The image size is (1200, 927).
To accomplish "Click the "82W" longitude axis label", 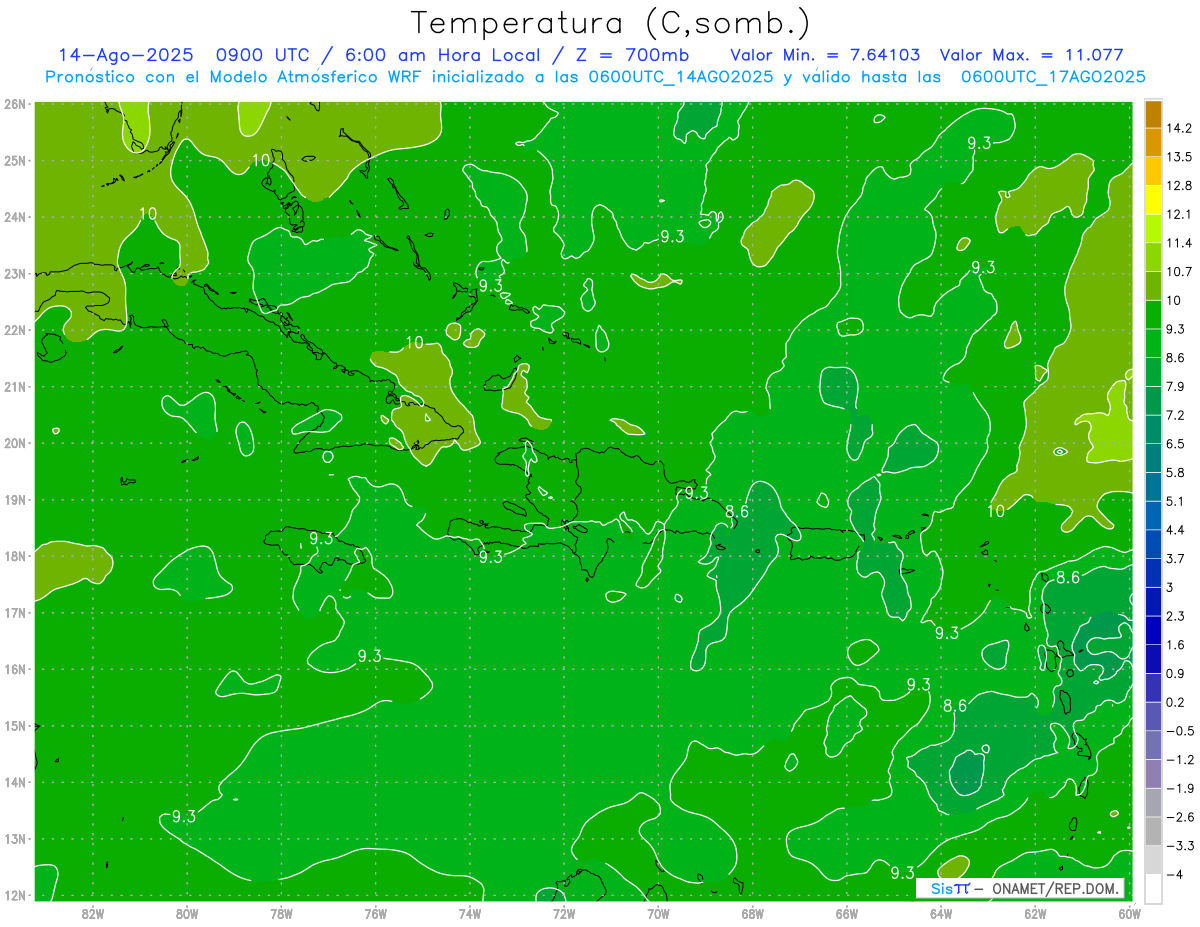I will click(93, 913).
